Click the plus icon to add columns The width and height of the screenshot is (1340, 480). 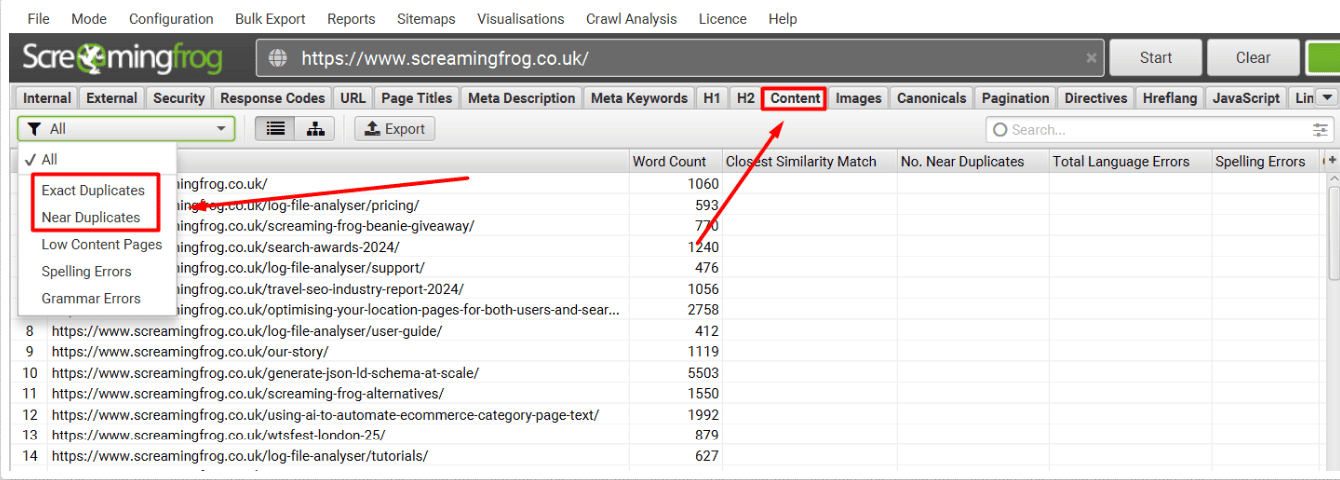pyautogui.click(x=1332, y=161)
